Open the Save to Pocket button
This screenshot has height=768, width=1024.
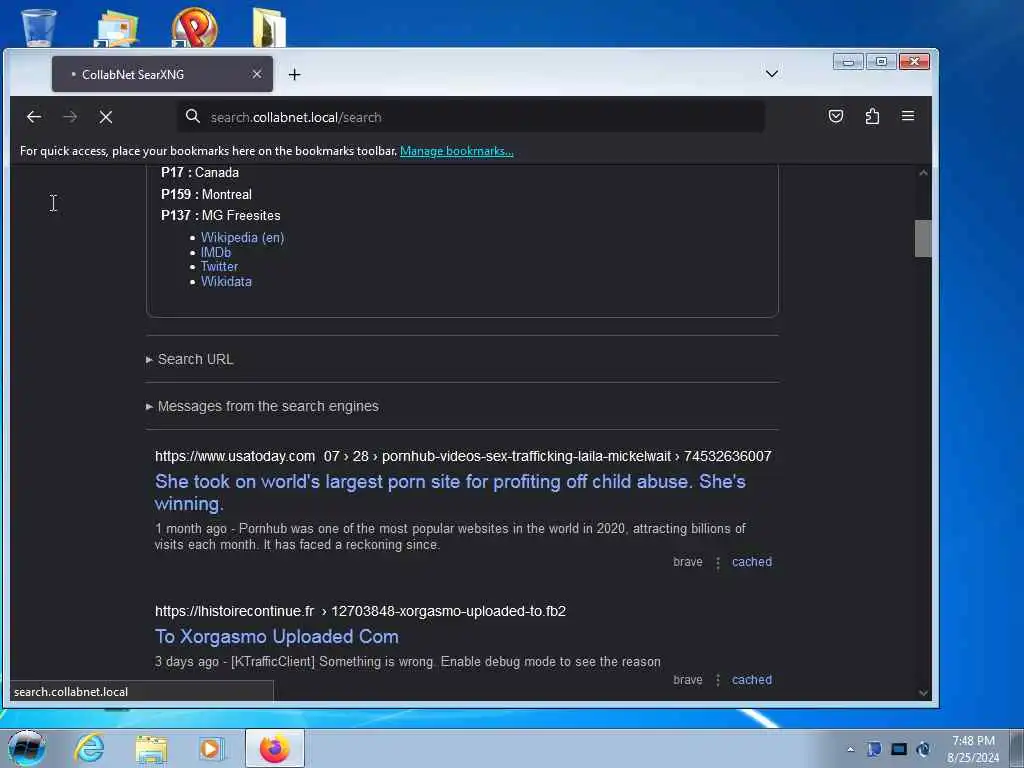pyautogui.click(x=835, y=116)
